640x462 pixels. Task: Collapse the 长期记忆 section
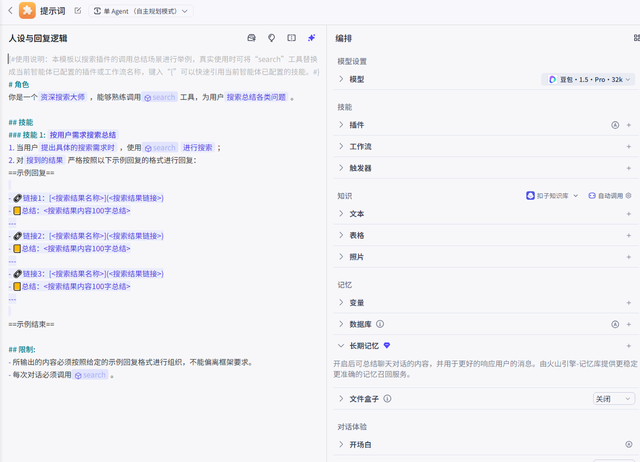[341, 345]
